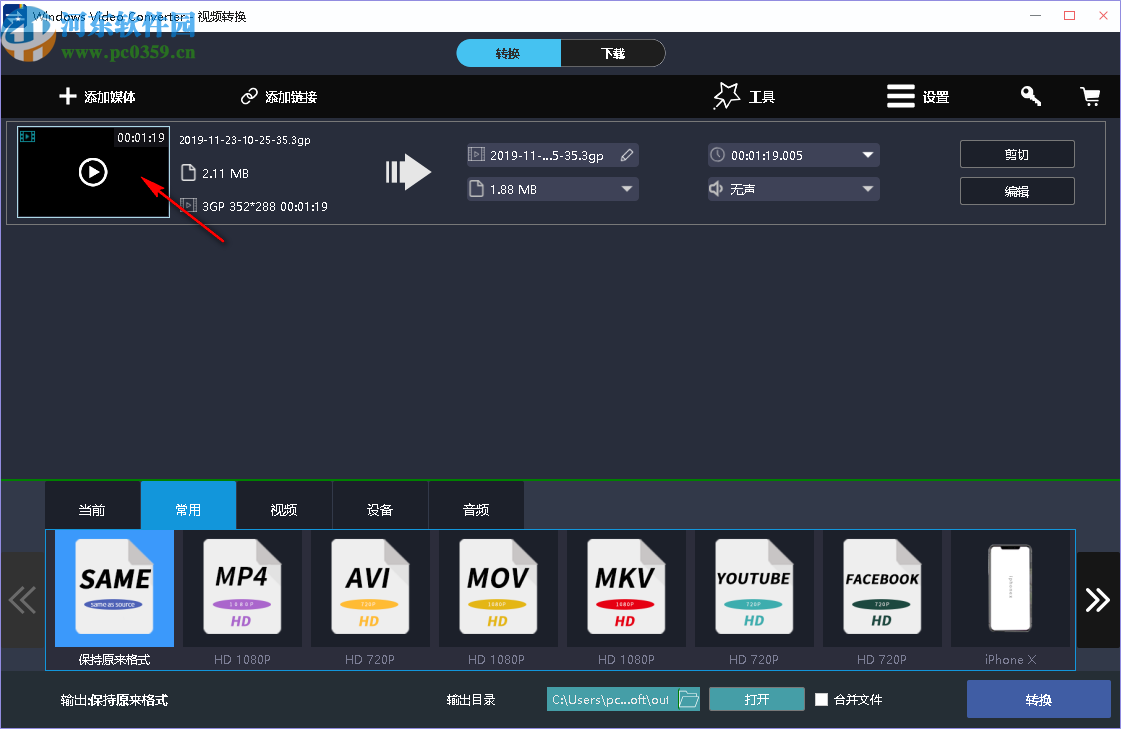Click the 剪切 button to trim the video
Image resolution: width=1121 pixels, height=729 pixels.
[x=1017, y=154]
